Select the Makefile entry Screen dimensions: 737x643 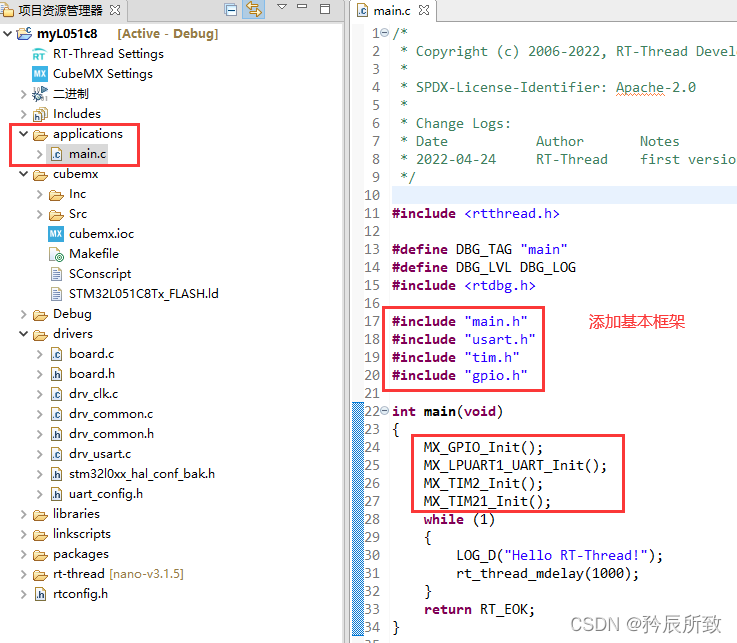pos(94,254)
